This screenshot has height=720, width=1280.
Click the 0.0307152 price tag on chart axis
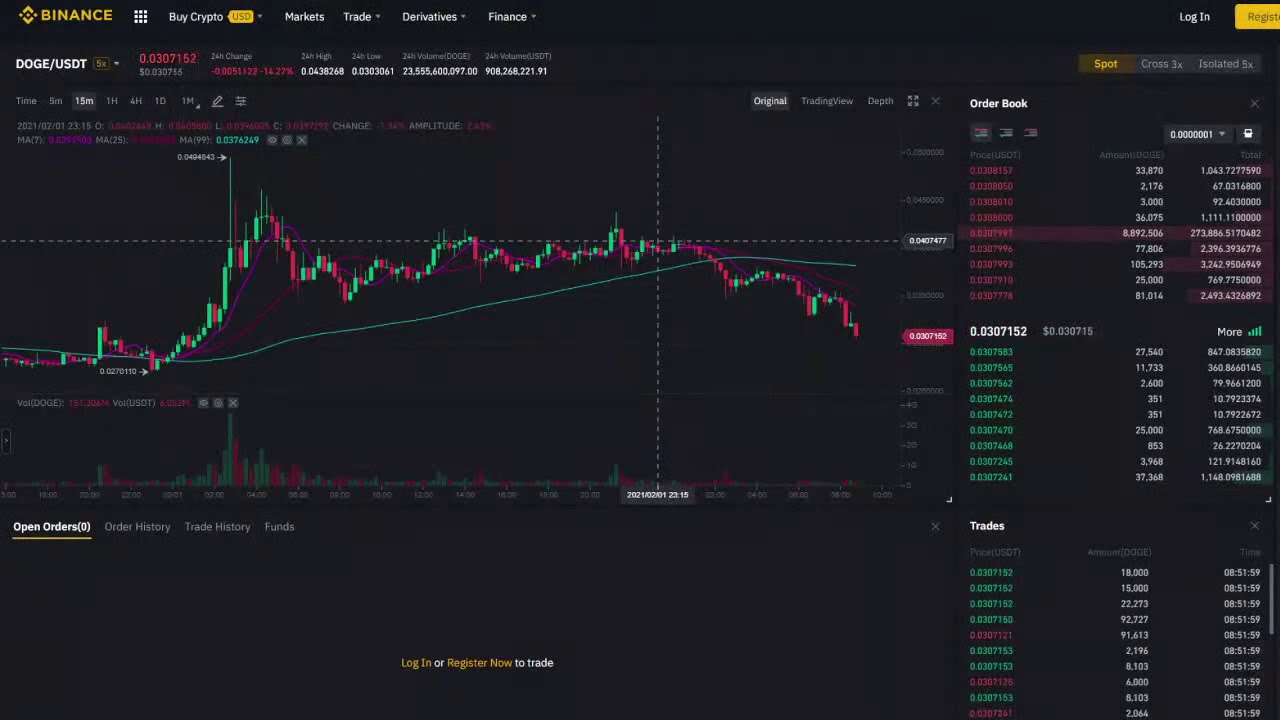(x=927, y=336)
